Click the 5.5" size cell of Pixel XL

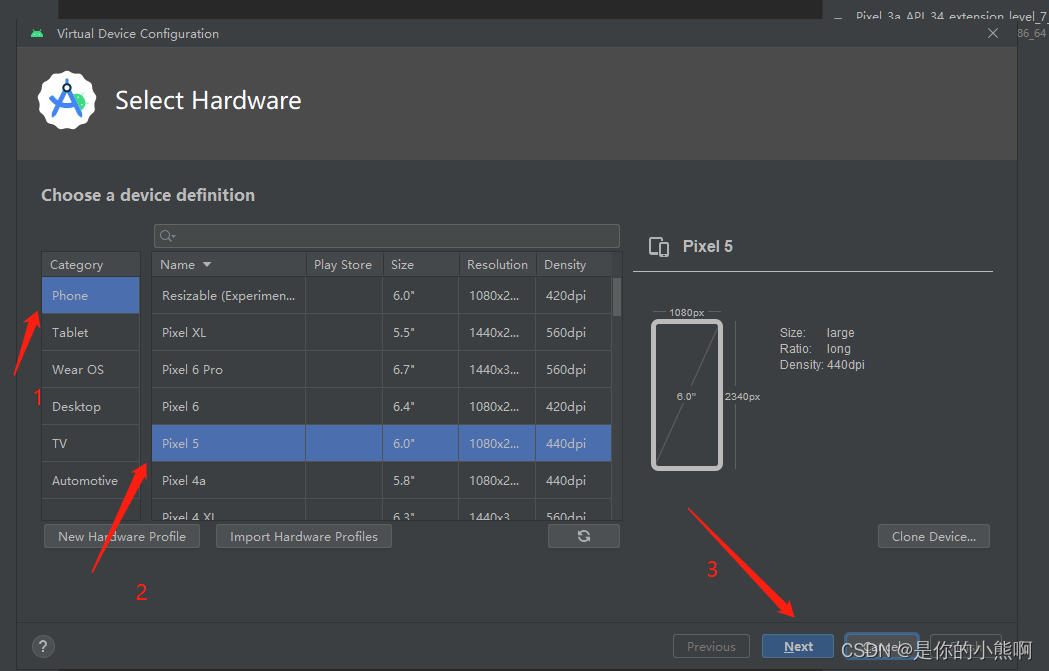click(421, 332)
